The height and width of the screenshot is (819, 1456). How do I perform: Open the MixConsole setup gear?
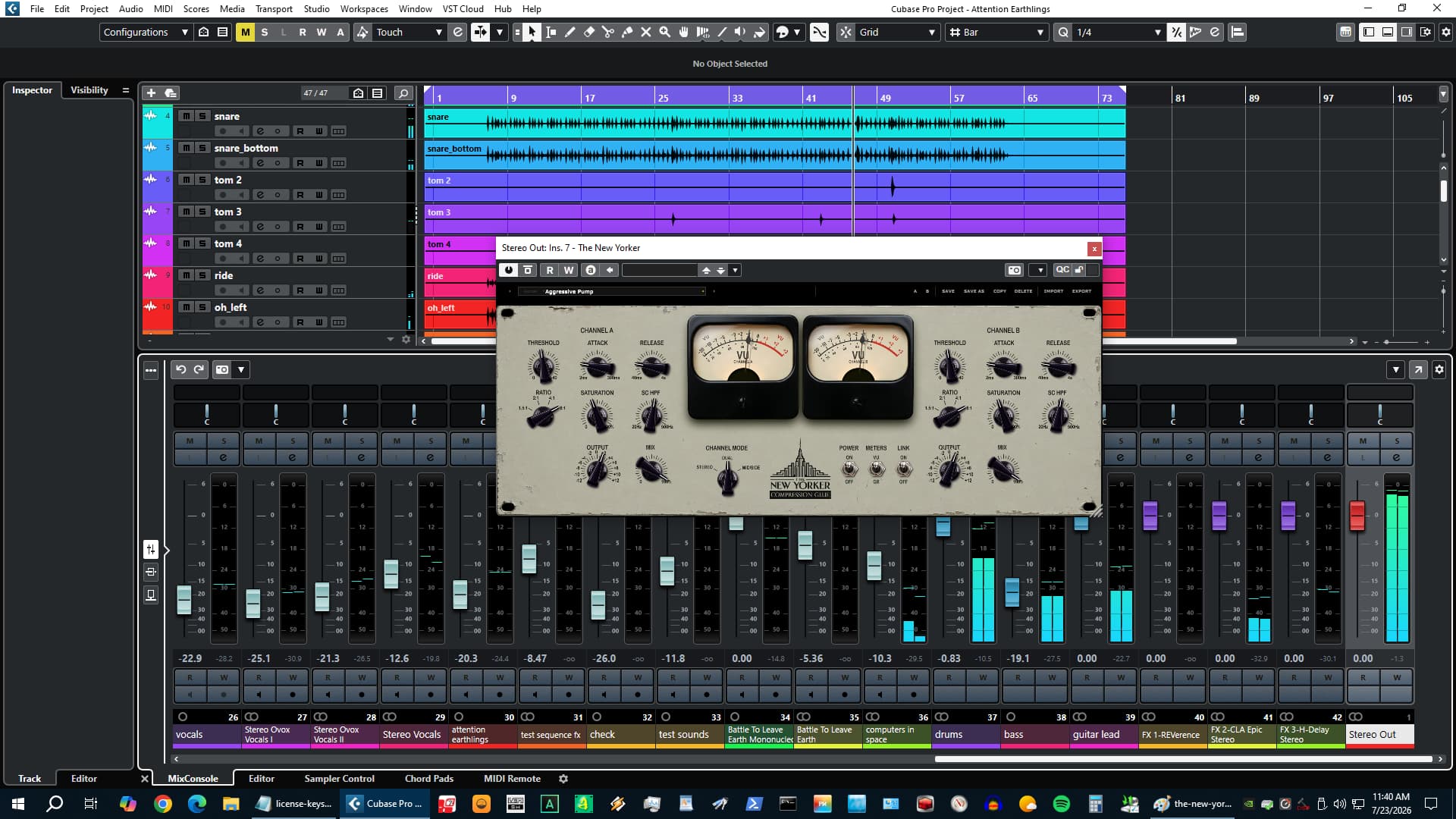pos(1439,369)
